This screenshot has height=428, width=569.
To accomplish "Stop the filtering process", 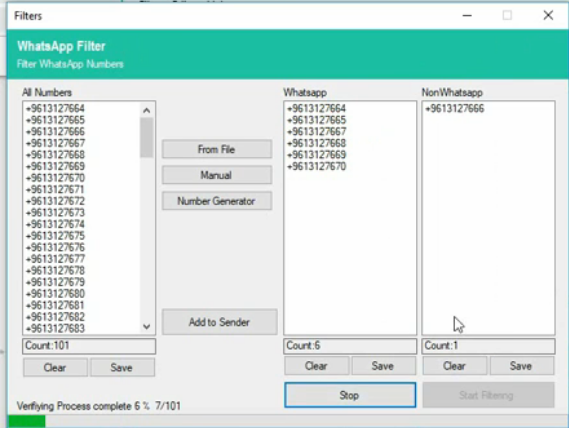I will click(350, 395).
